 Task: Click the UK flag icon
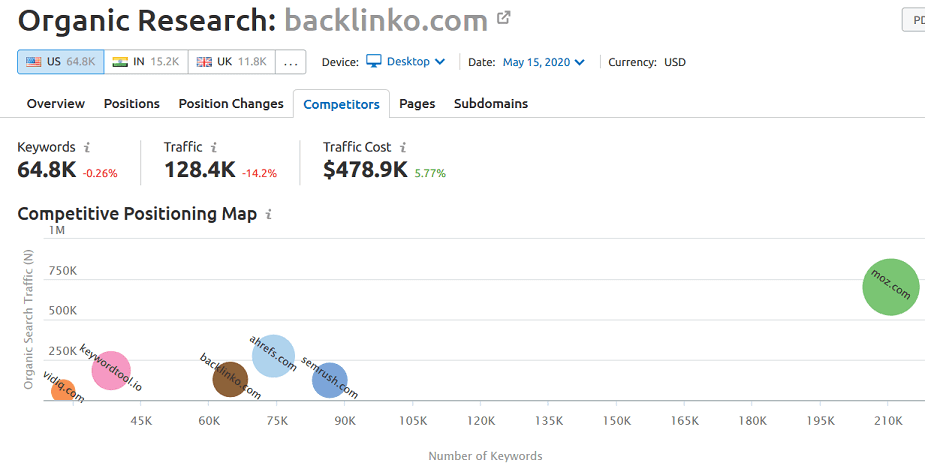pos(204,62)
